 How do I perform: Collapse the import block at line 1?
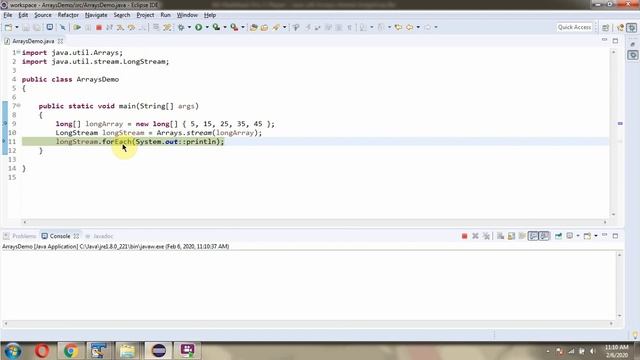18,52
